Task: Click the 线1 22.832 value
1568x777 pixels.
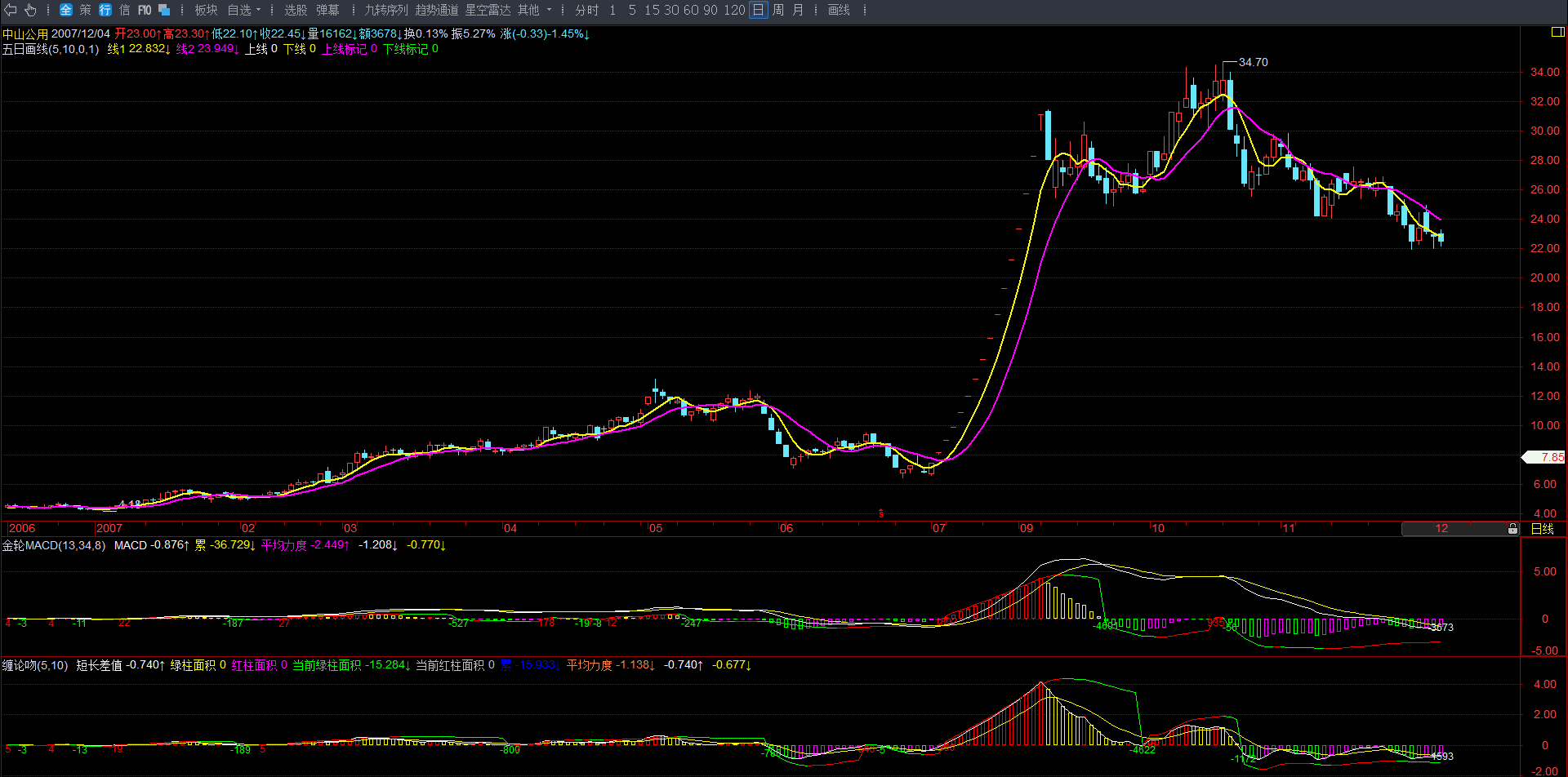Action: pos(139,49)
